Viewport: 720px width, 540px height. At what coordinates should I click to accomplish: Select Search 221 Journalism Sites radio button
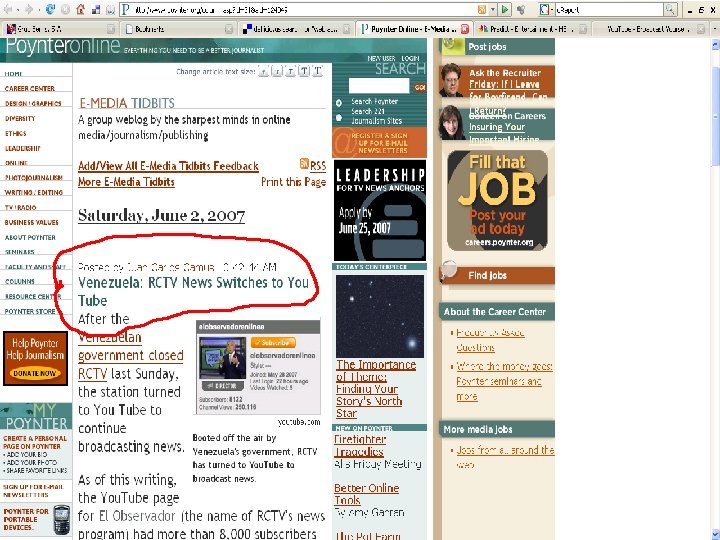click(x=339, y=118)
